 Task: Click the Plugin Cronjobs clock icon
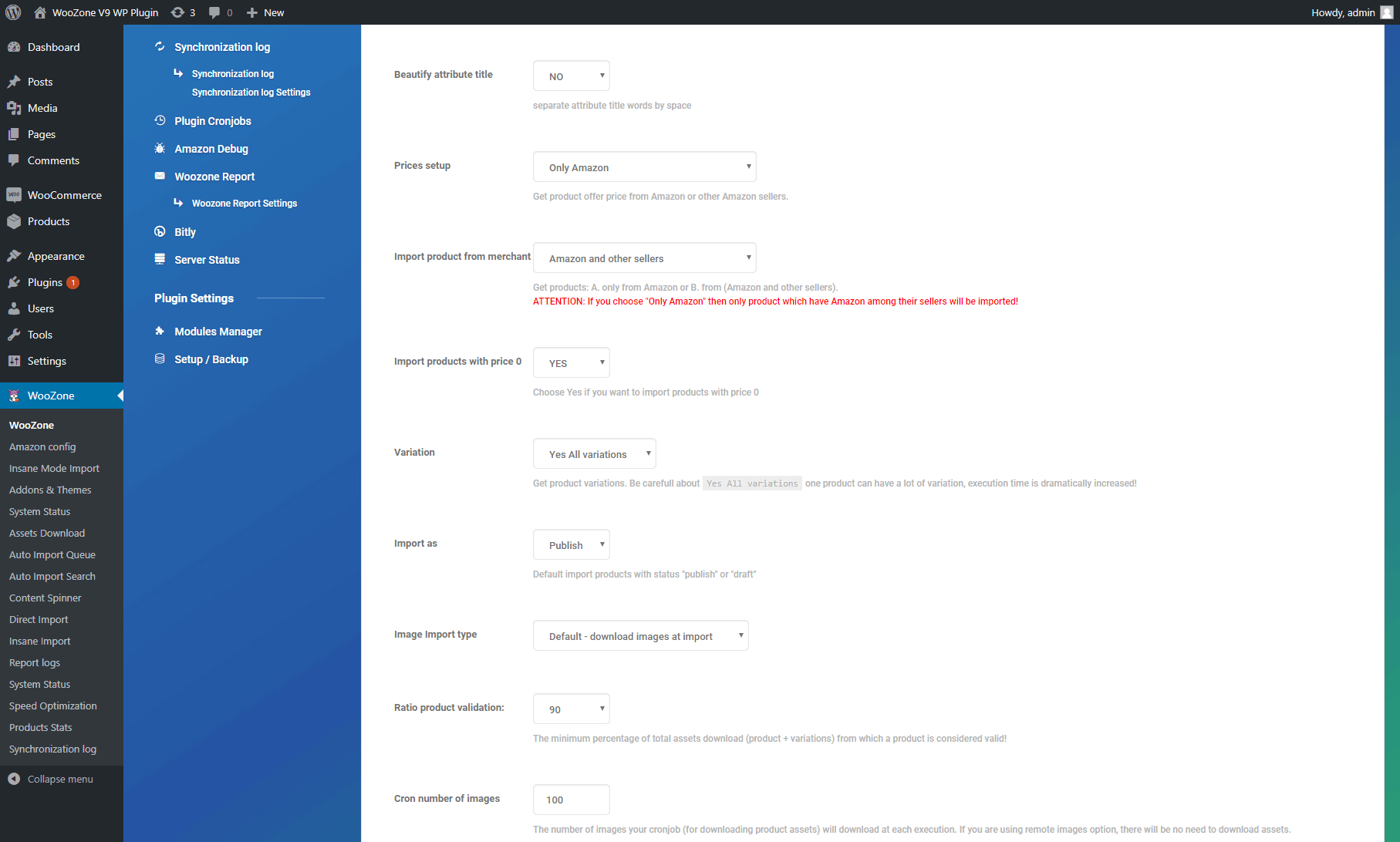coord(160,120)
